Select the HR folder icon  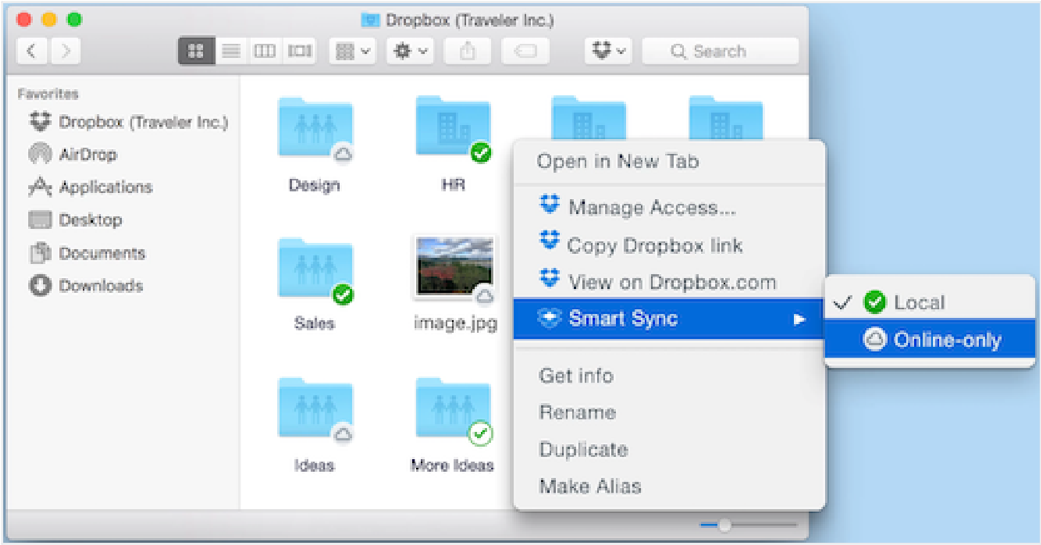pyautogui.click(x=453, y=126)
